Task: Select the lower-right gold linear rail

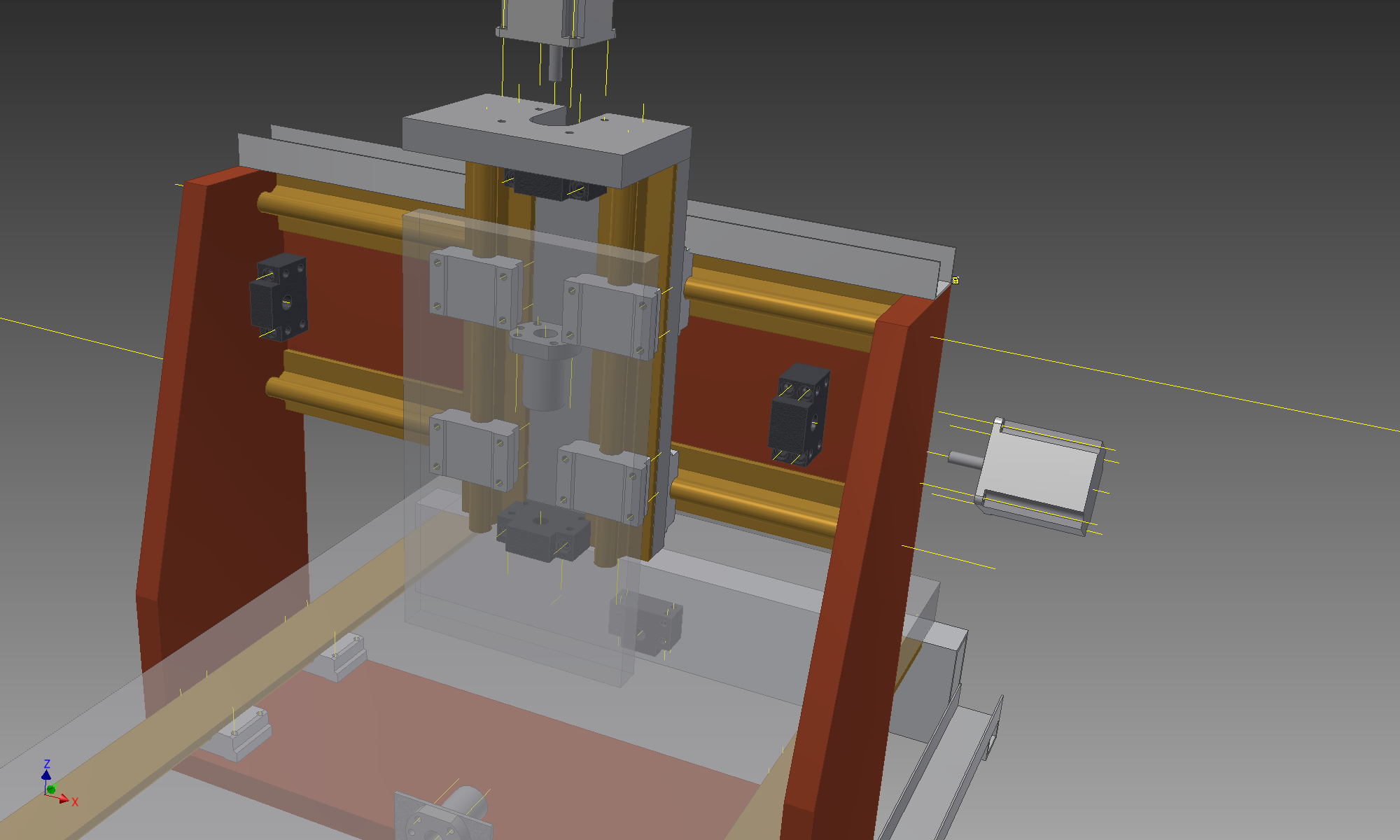Action: [756, 500]
